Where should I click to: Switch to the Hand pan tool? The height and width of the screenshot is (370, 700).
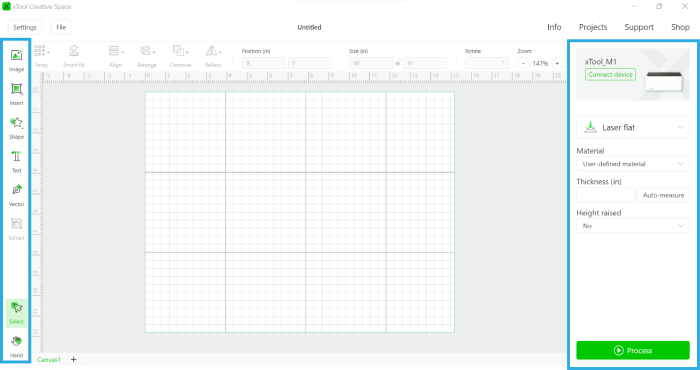[17, 347]
